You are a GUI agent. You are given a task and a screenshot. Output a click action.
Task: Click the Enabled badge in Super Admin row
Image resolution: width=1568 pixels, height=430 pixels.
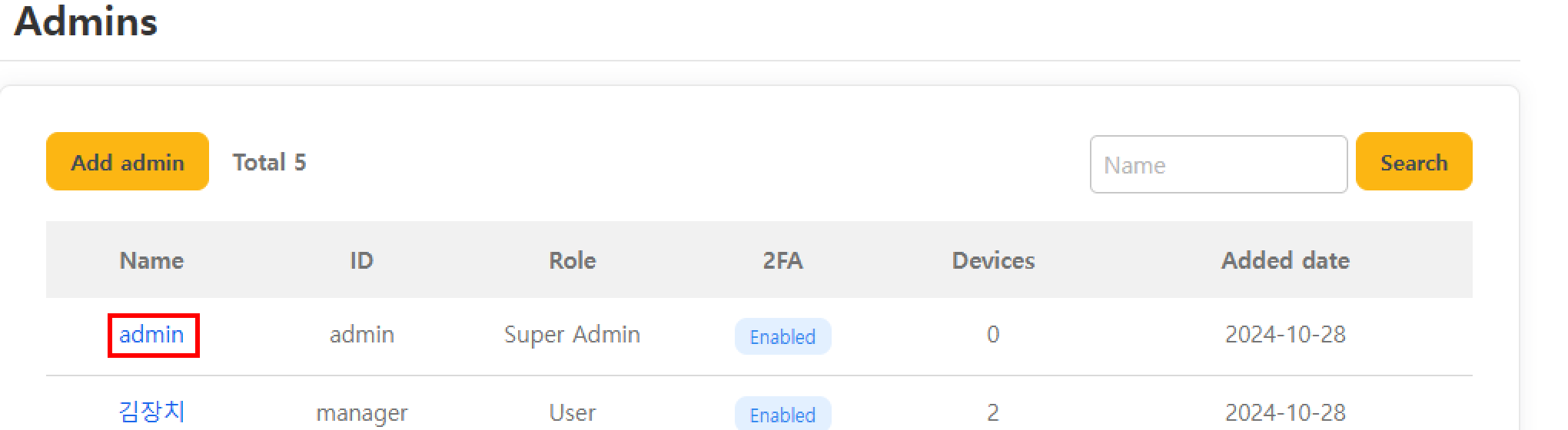point(782,336)
